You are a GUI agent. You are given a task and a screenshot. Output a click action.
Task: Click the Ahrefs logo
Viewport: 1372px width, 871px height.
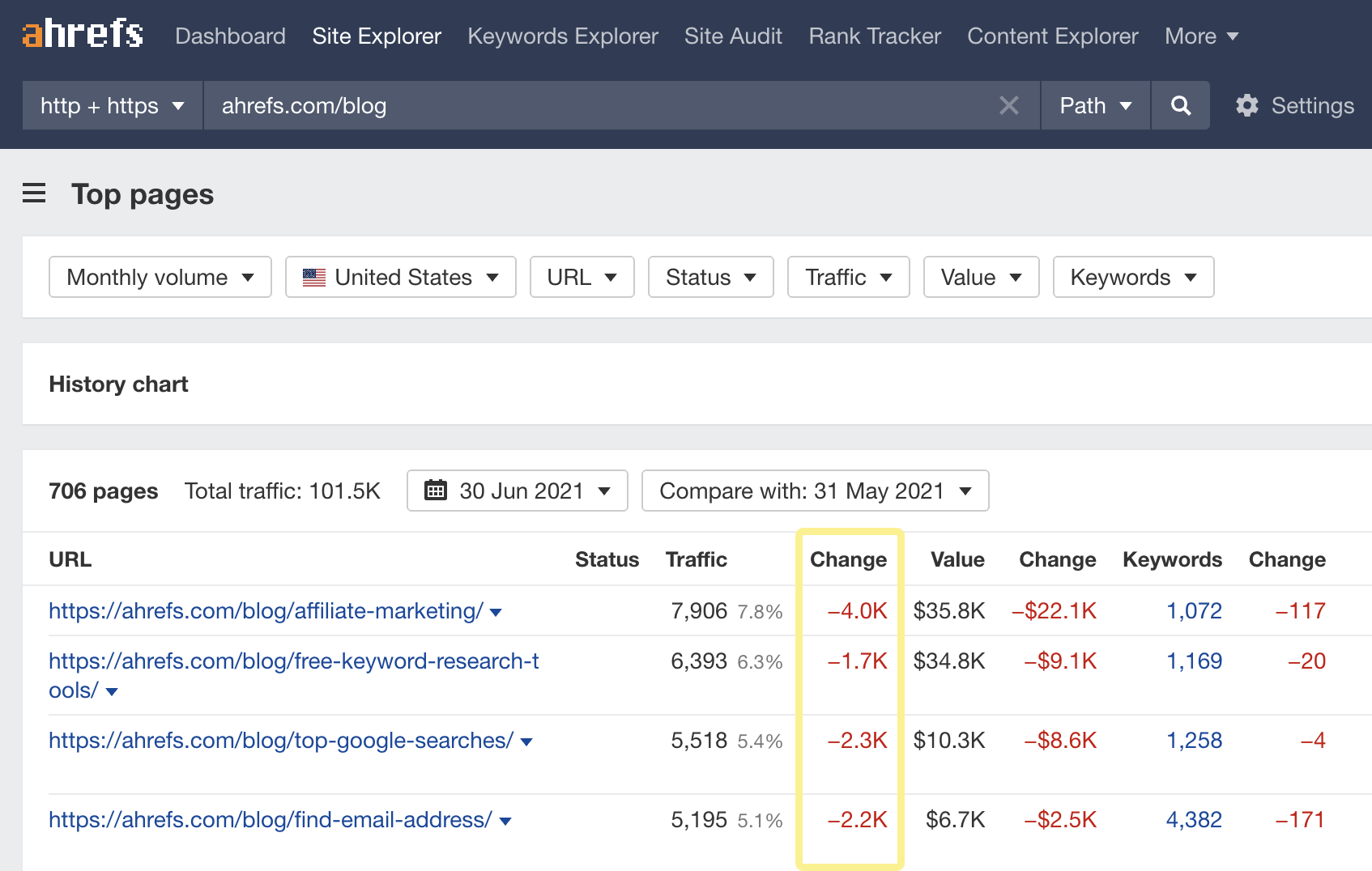pos(83,35)
